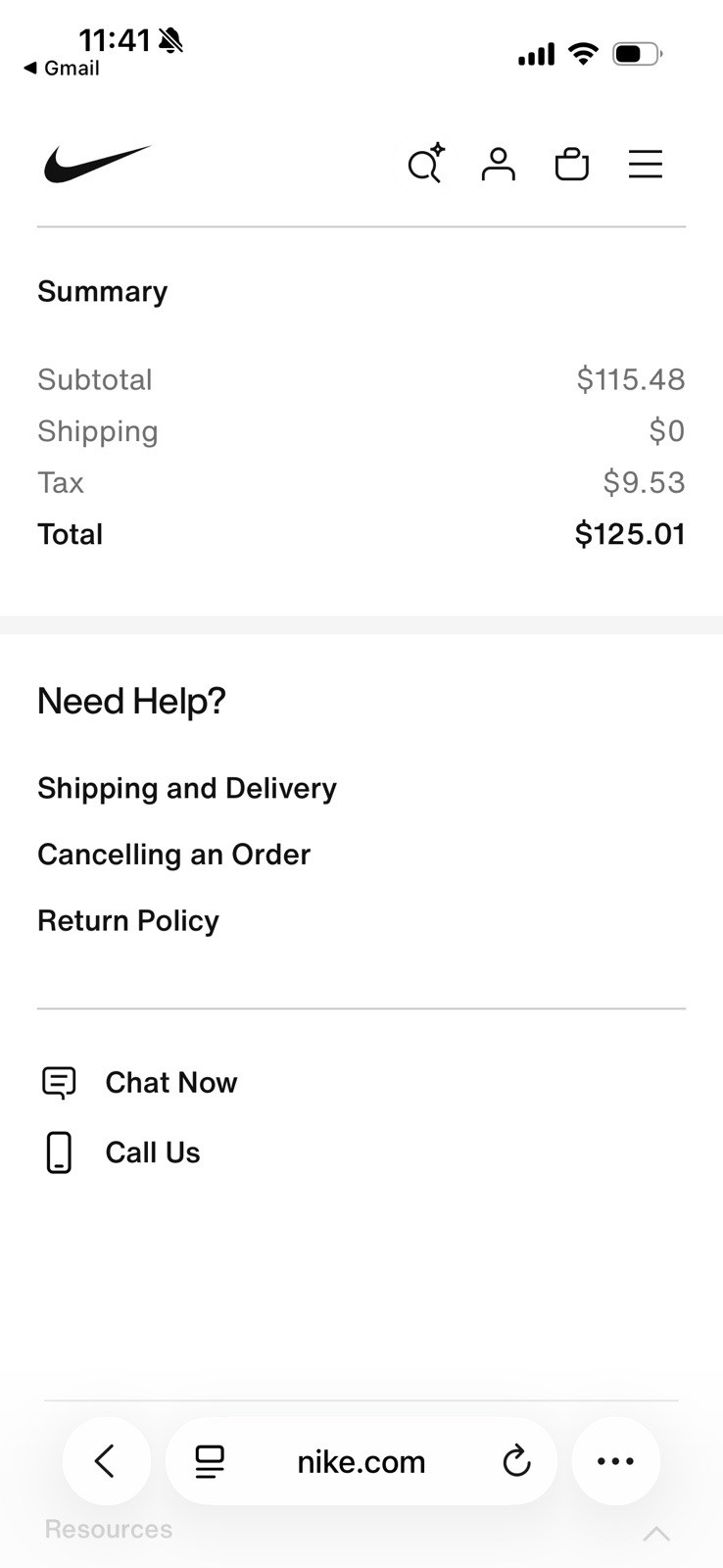The width and height of the screenshot is (723, 1568).
Task: Reload the nike.com page
Action: (x=516, y=1461)
